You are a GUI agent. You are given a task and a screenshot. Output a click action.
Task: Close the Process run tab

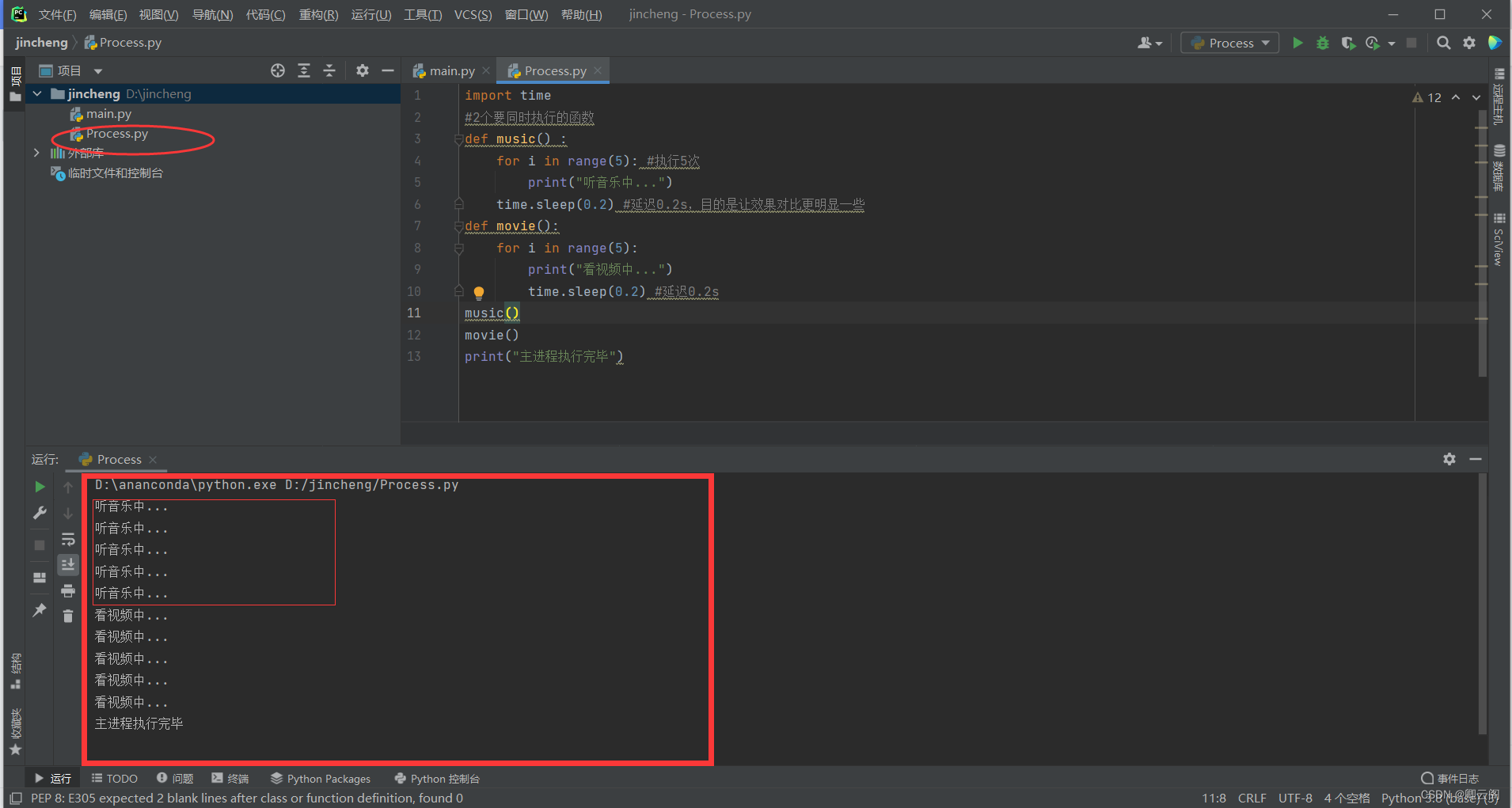point(153,460)
